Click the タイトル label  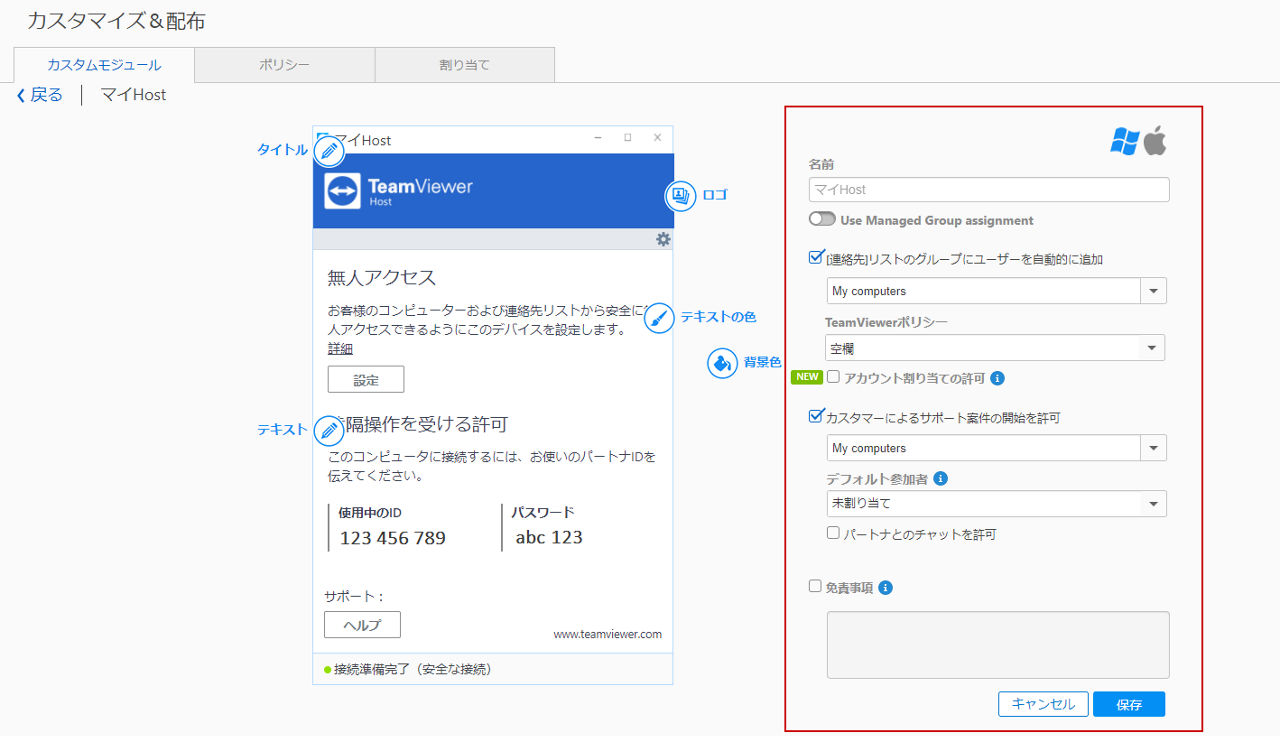pyautogui.click(x=283, y=150)
